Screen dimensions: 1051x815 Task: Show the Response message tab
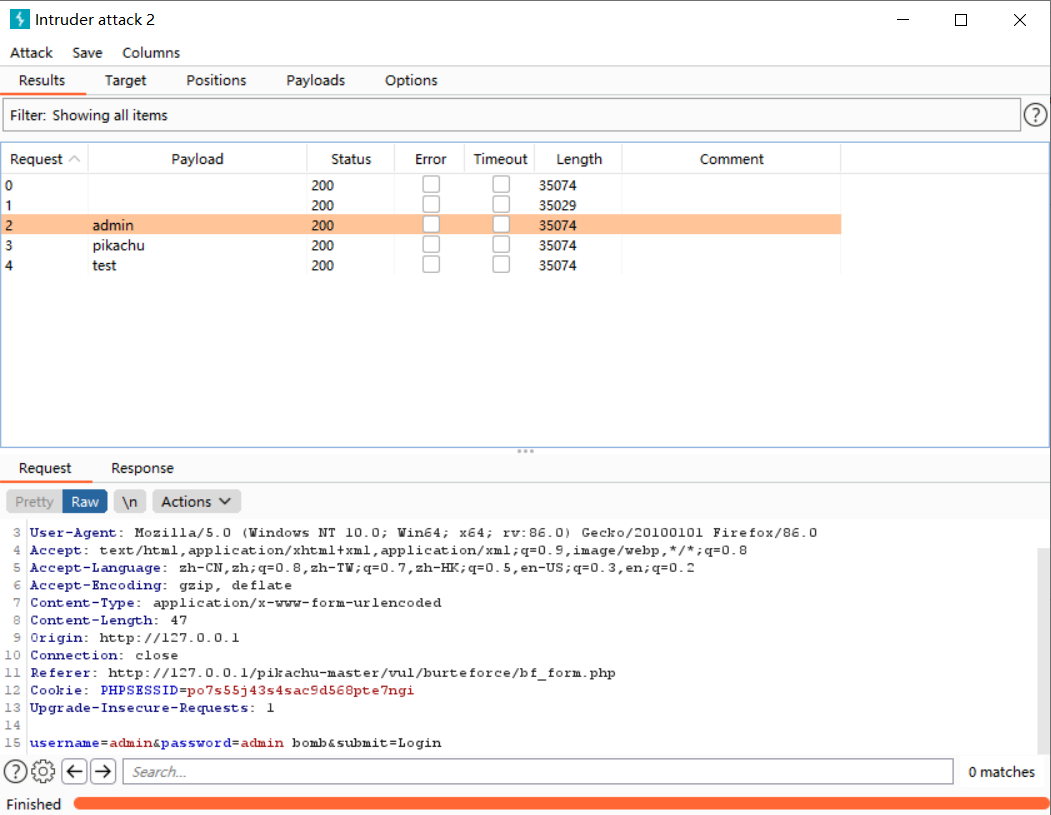pyautogui.click(x=142, y=468)
